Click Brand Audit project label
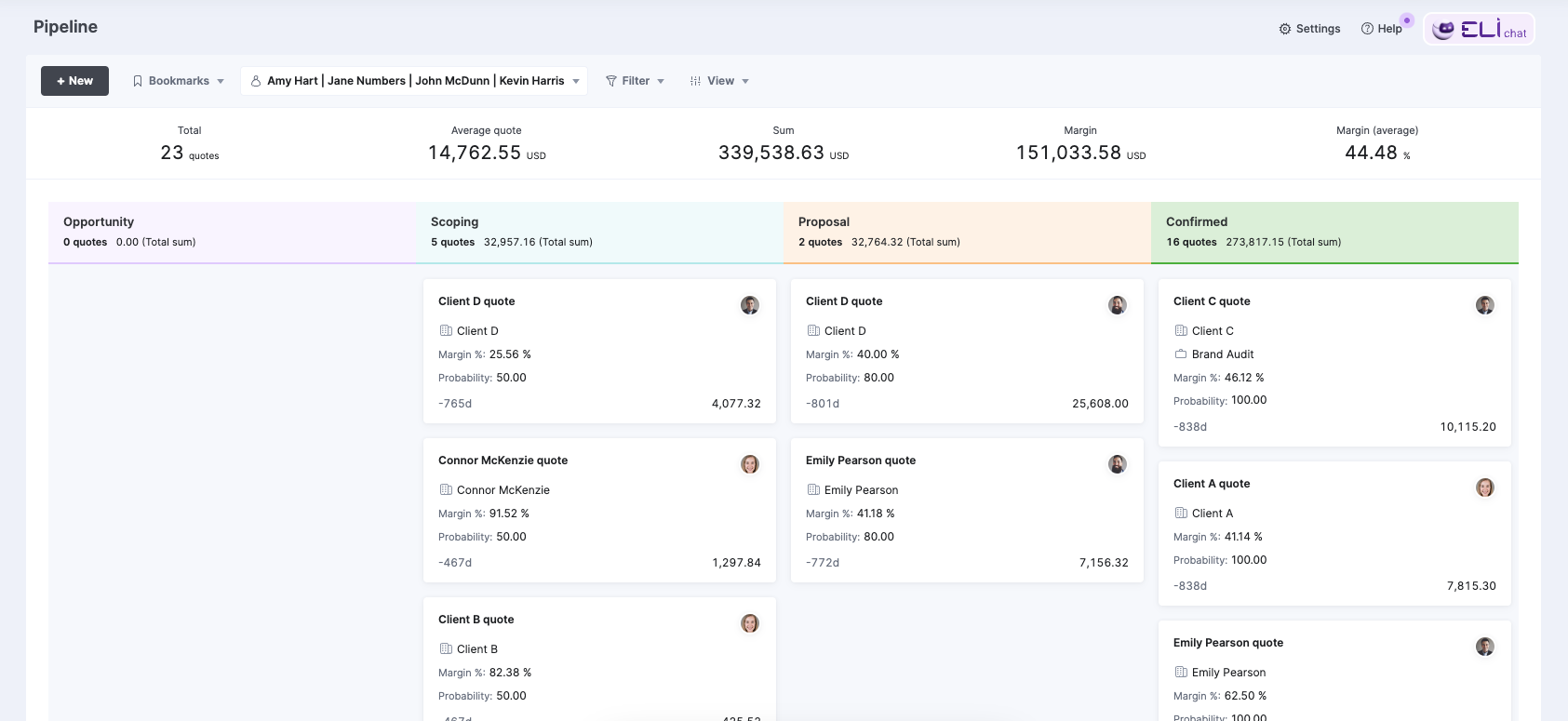This screenshot has height=721, width=1568. [1223, 354]
